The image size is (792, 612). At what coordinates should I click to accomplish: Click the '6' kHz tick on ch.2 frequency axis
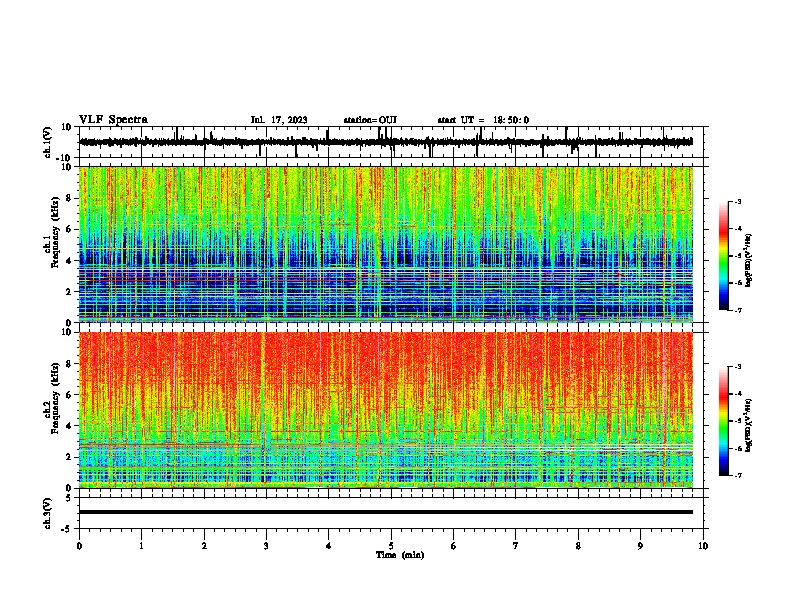coord(70,395)
